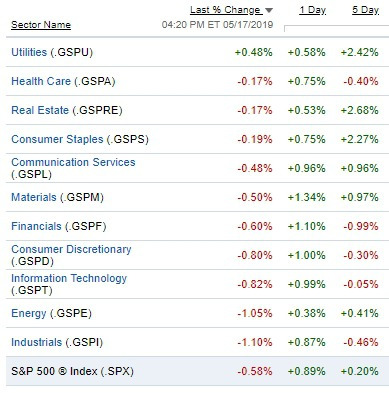Open the Consumer Staples sector link
The height and width of the screenshot is (393, 389).
(x=57, y=139)
